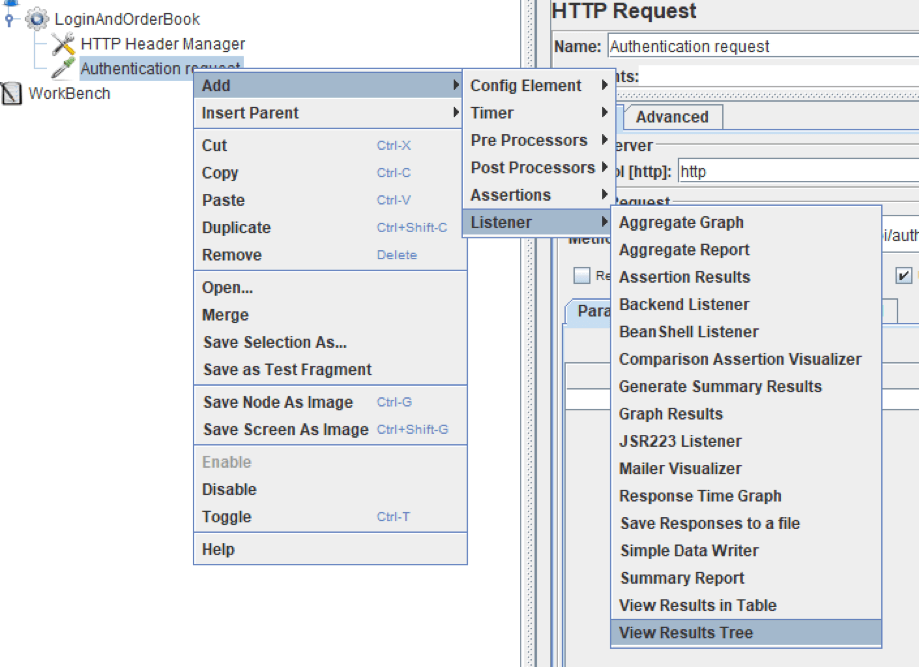This screenshot has height=667, width=919.
Task: Expand Assertions submenu
Action: pyautogui.click(x=538, y=195)
